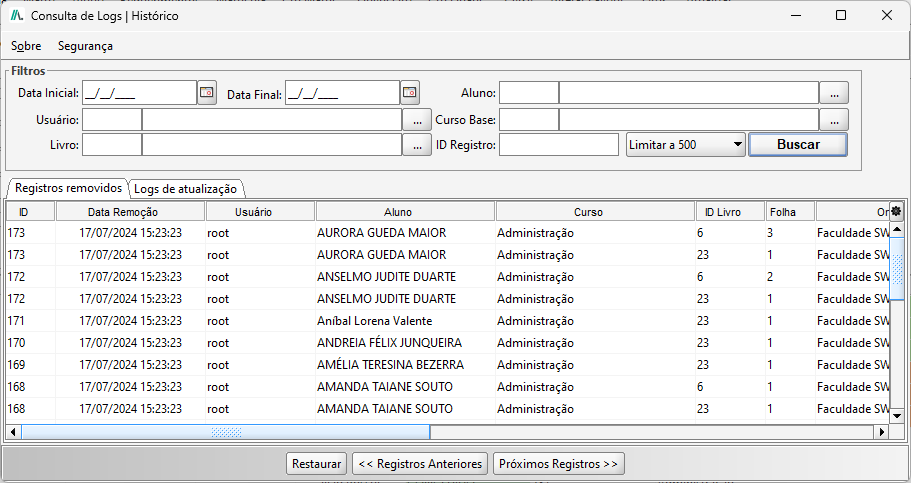Select AURORA GUEDA MAIOR row with ID Livro 23
The image size is (911, 483).
click(x=448, y=255)
